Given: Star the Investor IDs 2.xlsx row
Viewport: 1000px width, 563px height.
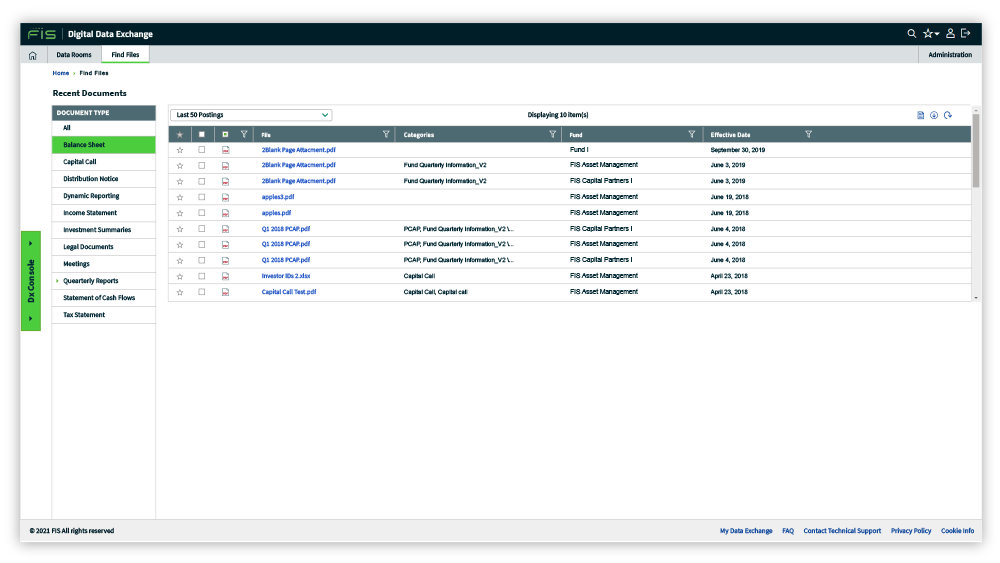Looking at the screenshot, I should [180, 276].
